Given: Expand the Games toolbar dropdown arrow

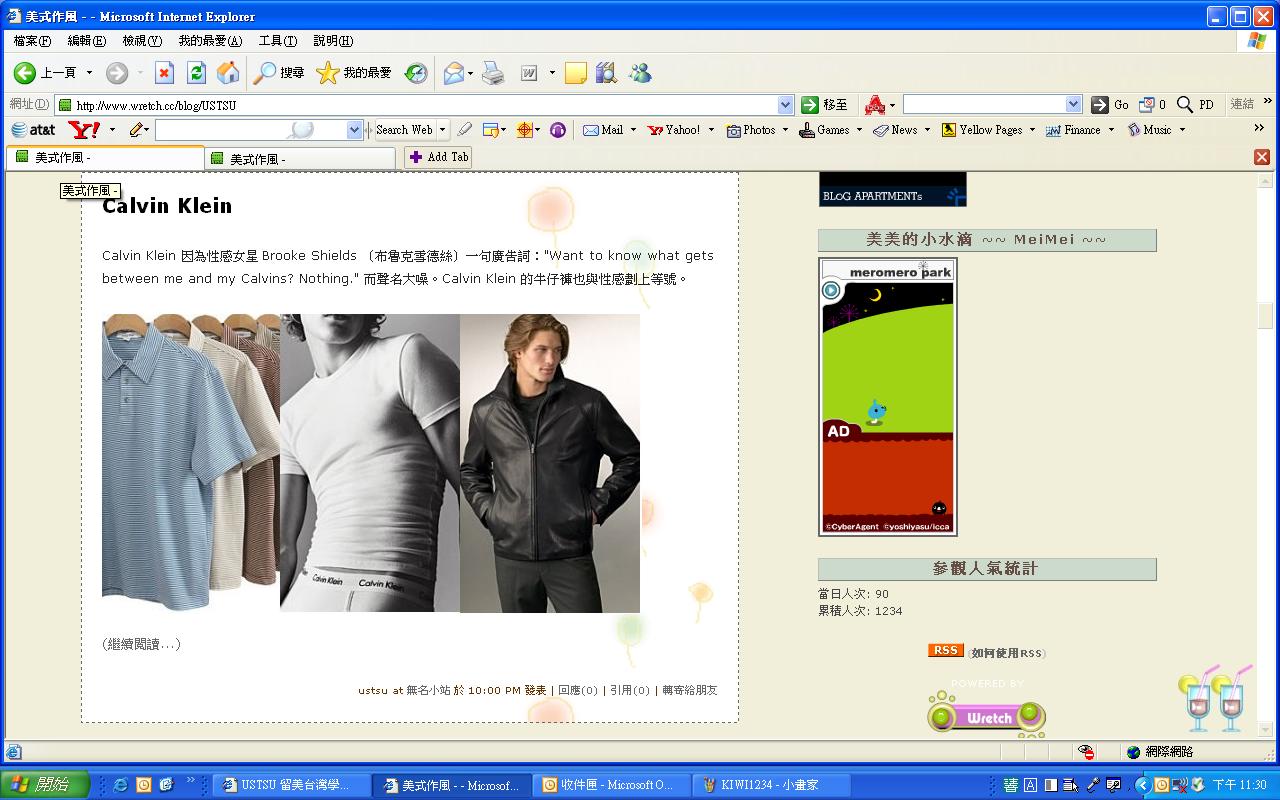Looking at the screenshot, I should click(859, 130).
